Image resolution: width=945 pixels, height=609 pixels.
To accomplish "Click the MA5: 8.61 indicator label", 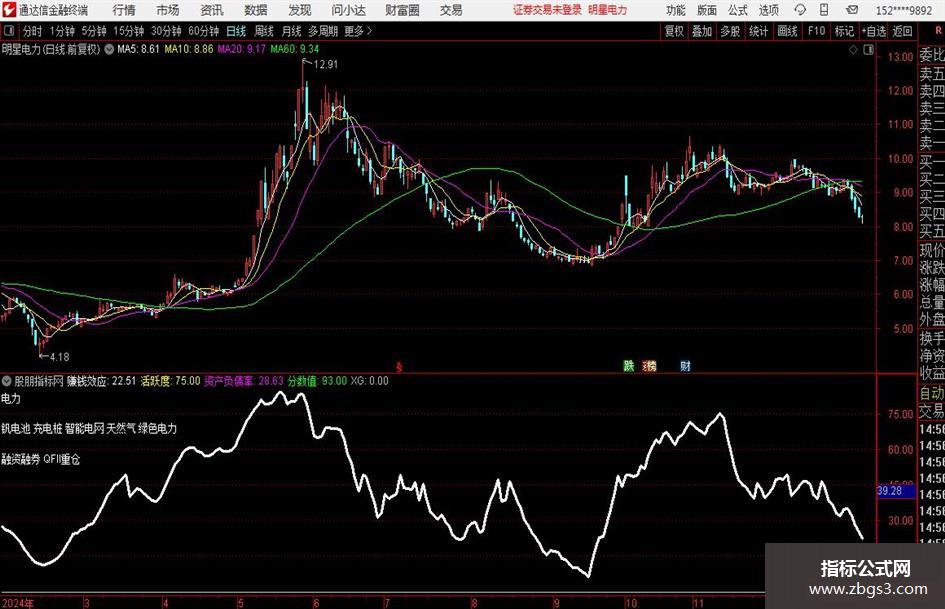I will pos(138,49).
